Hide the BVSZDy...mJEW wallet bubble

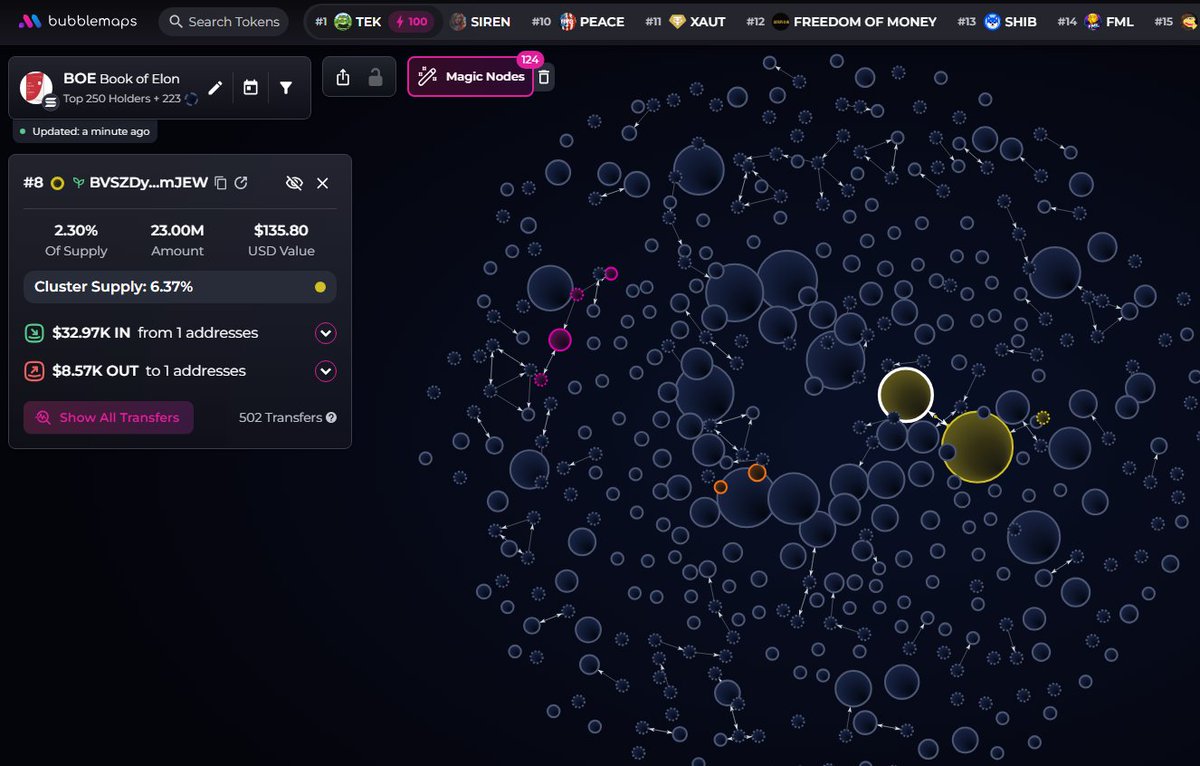pyautogui.click(x=294, y=183)
